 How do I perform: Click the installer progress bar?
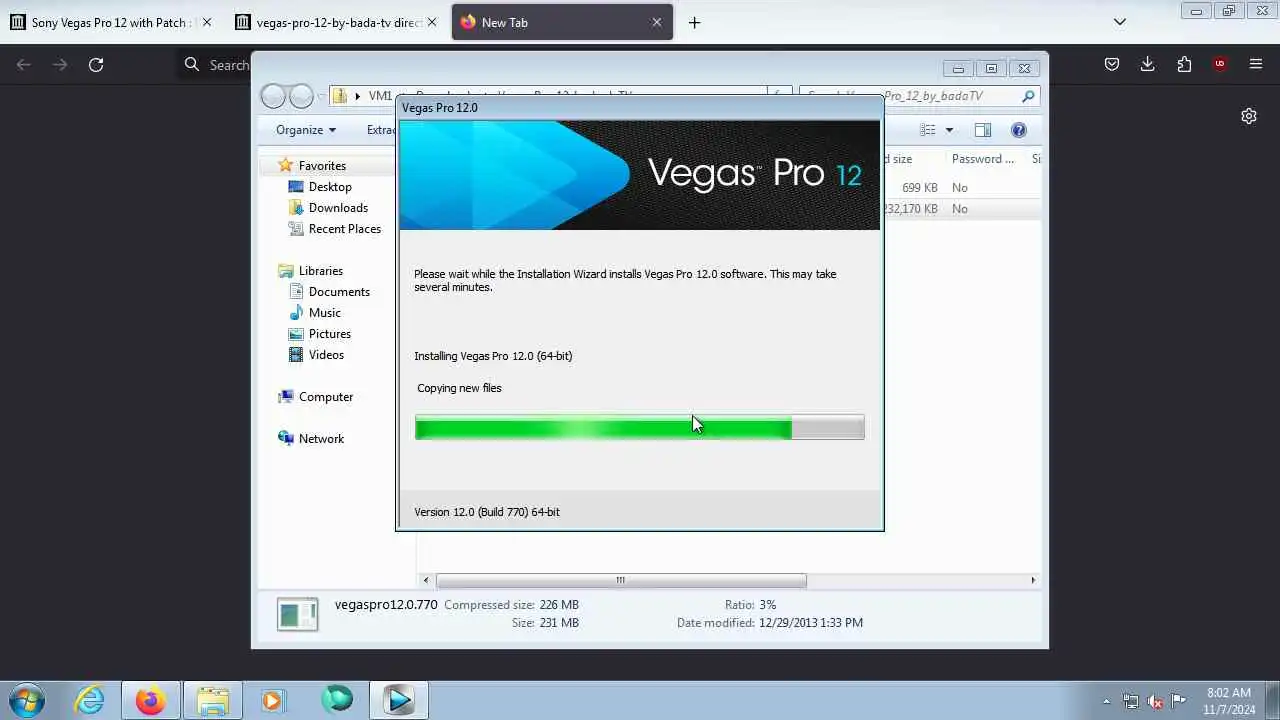coord(640,428)
